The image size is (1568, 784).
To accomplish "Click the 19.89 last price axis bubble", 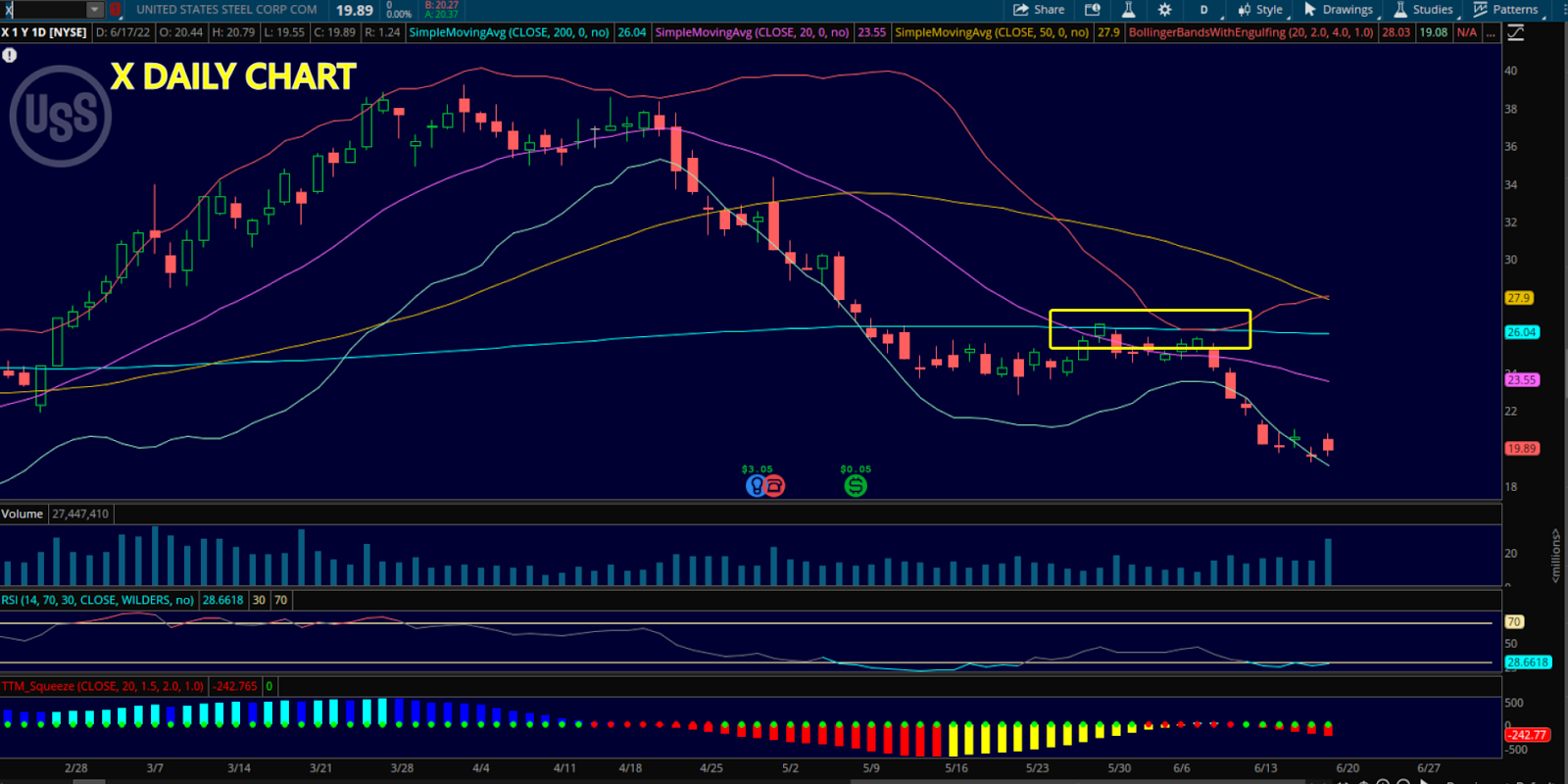I will point(1522,448).
